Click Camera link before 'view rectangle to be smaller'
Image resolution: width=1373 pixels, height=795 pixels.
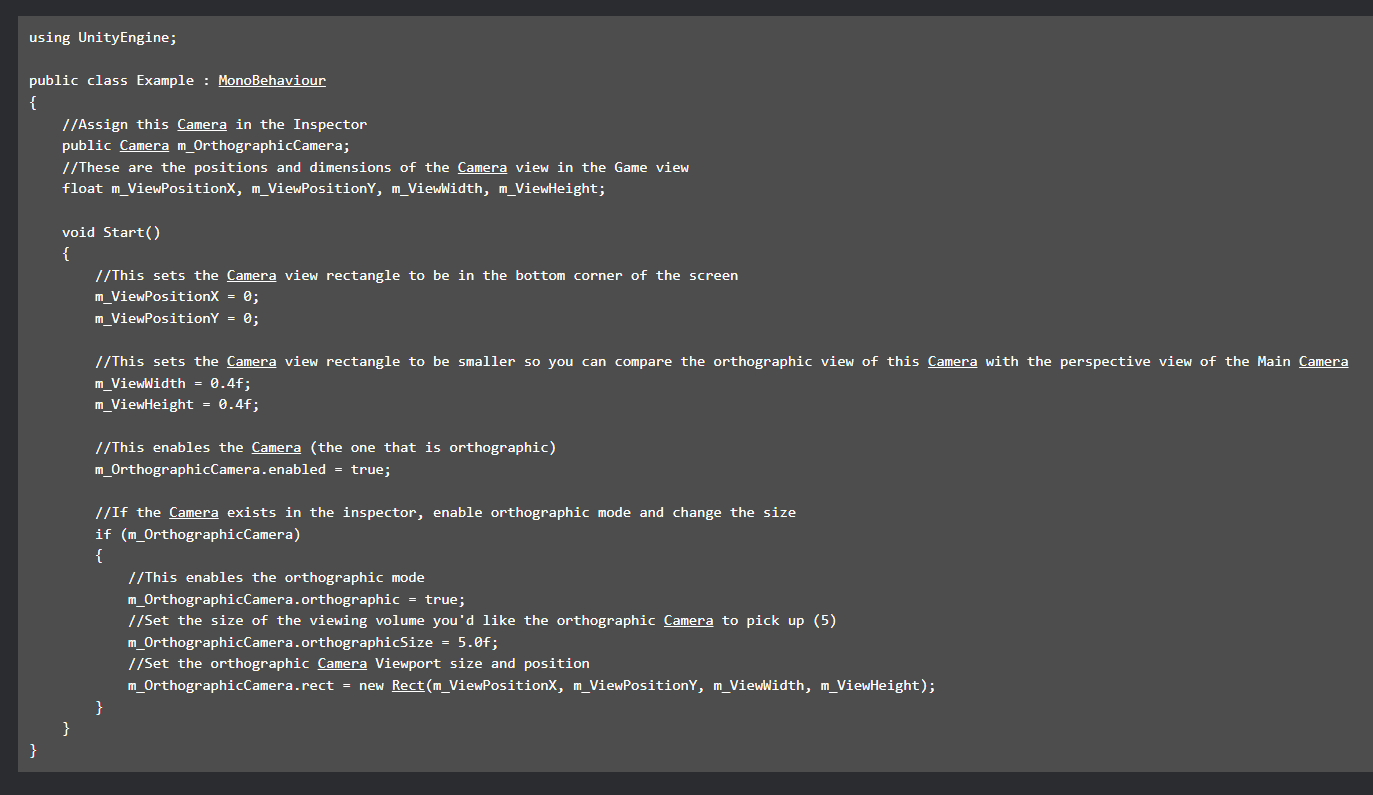[251, 361]
